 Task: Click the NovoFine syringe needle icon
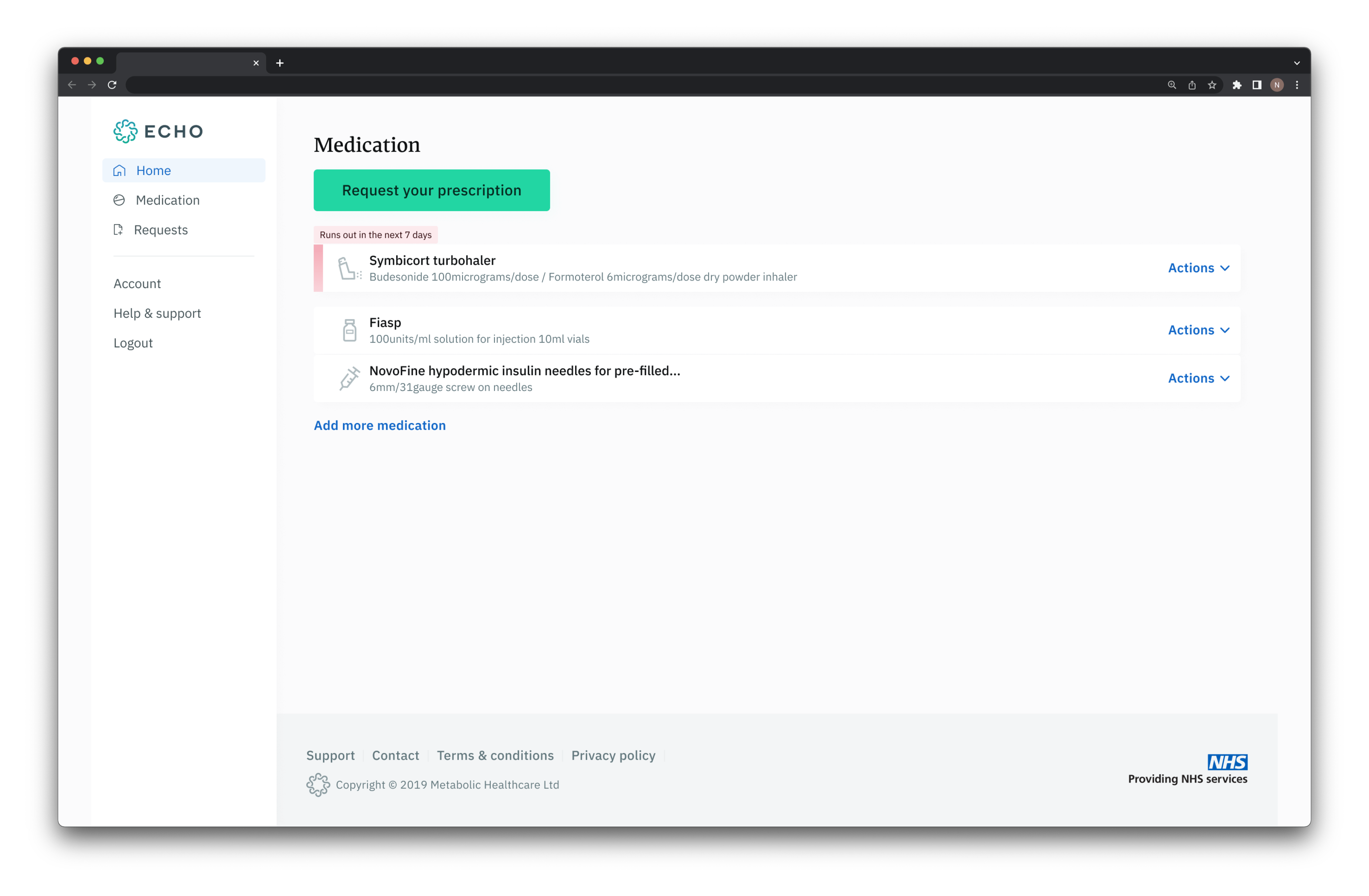point(349,378)
